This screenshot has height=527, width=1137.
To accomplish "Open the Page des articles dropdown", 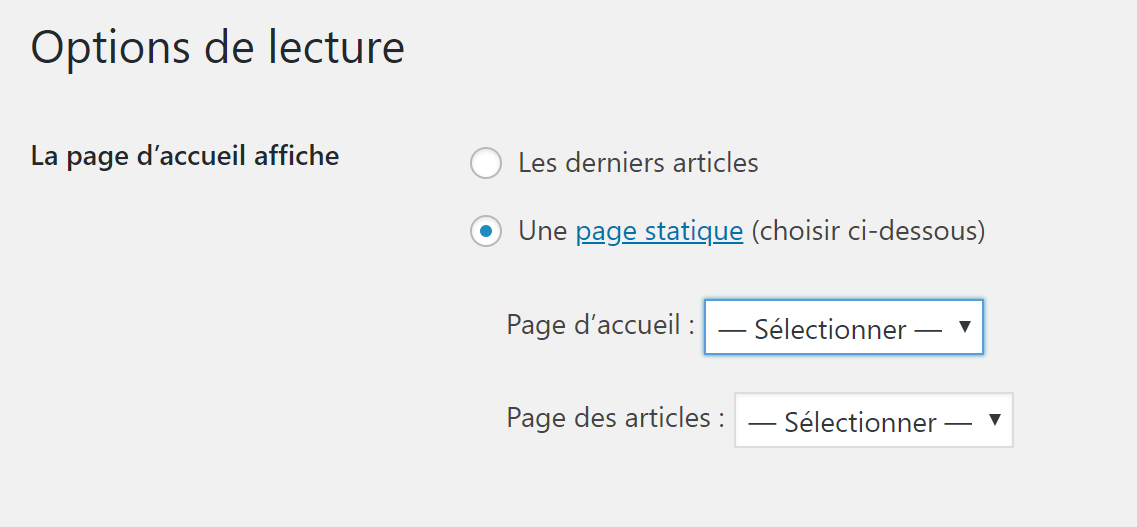I will pyautogui.click(x=874, y=420).
